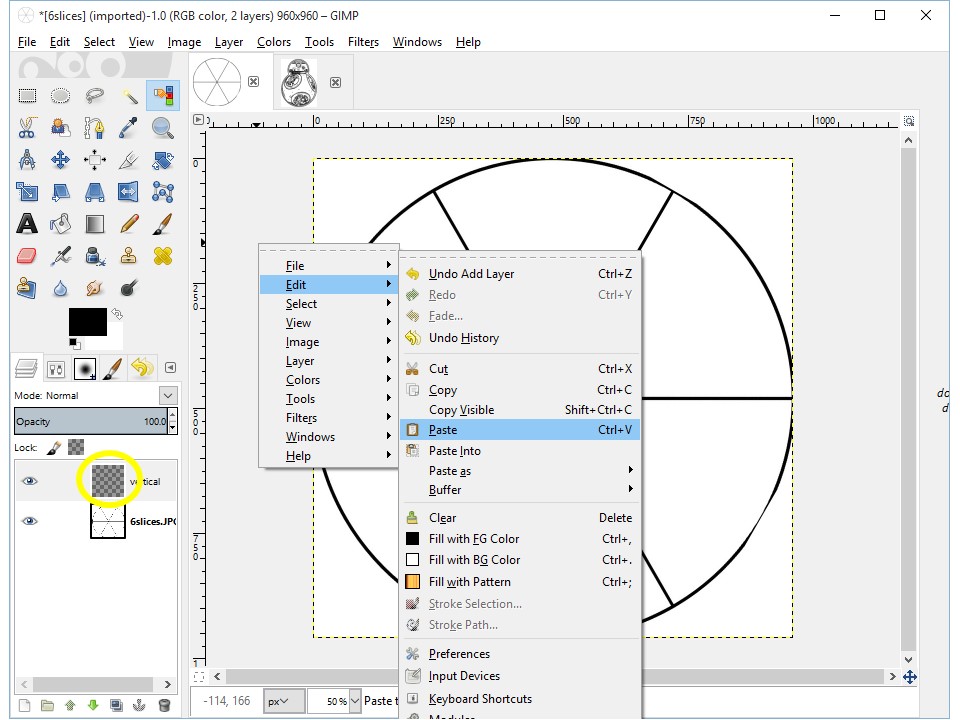The width and height of the screenshot is (960, 720).
Task: Reset colors to default black and white
Action: tap(75, 344)
